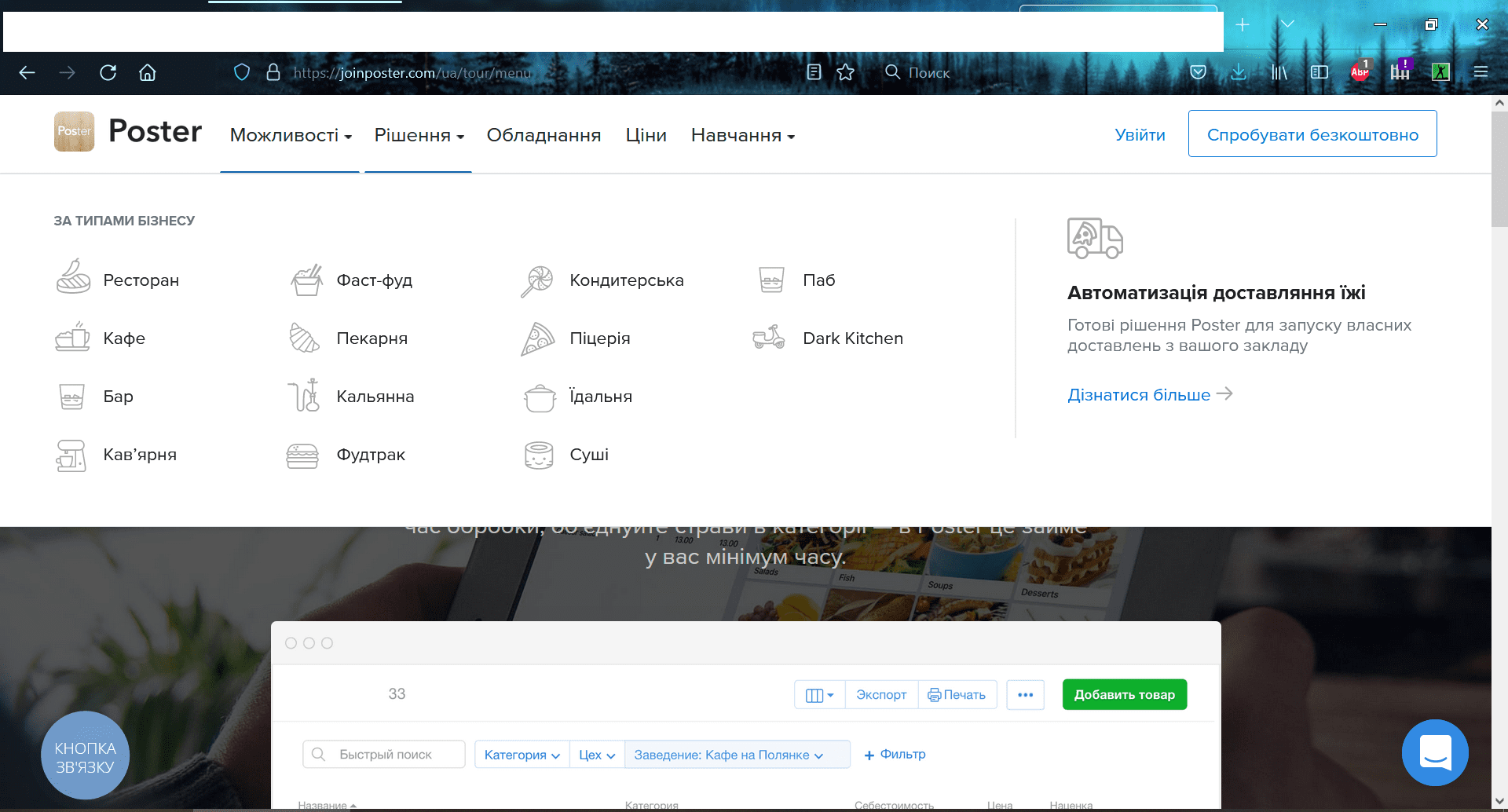Reload the page in the browser

pyautogui.click(x=108, y=72)
